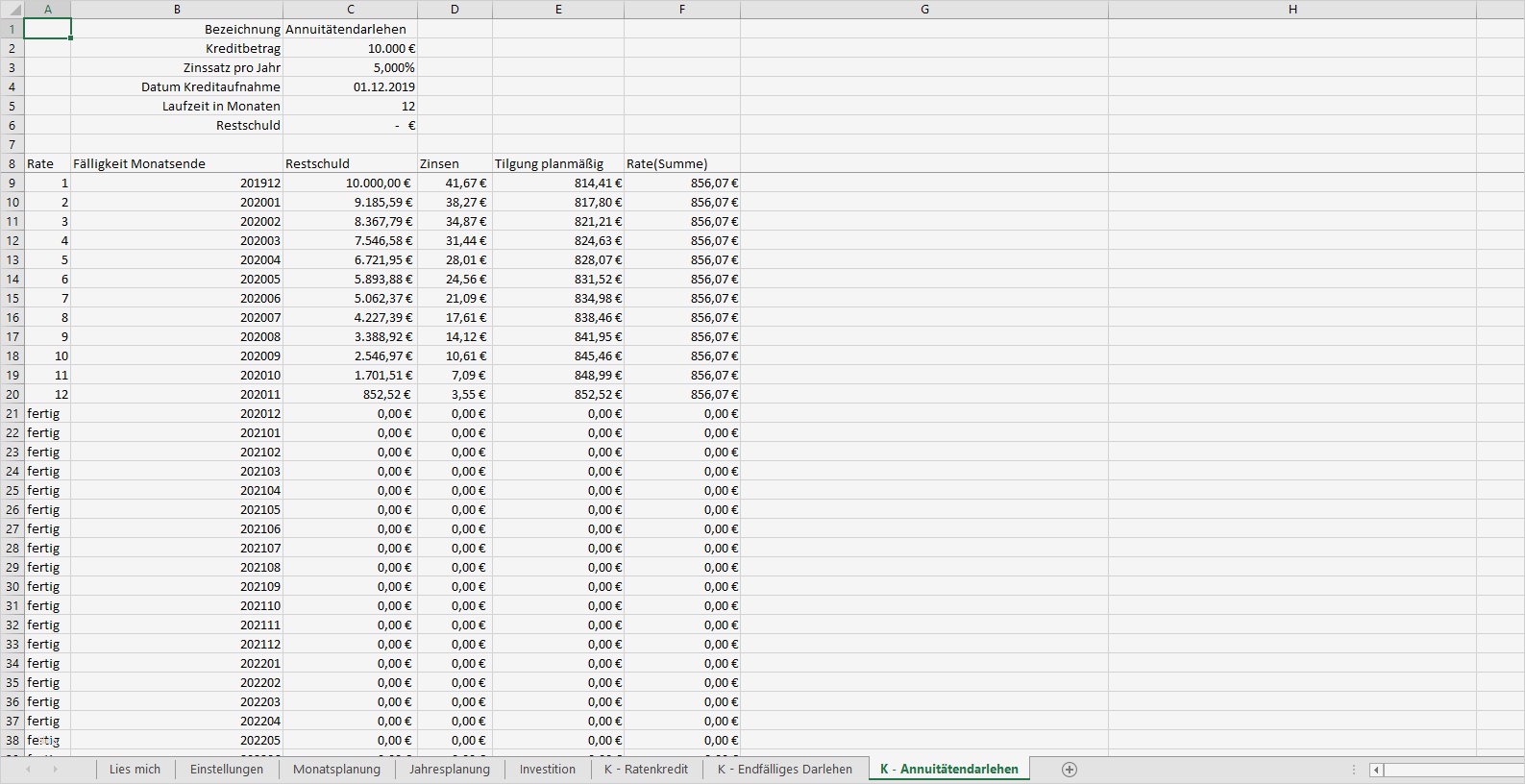The height and width of the screenshot is (784, 1525).
Task: Switch to the Jahresplanung sheet tab
Action: tap(450, 769)
